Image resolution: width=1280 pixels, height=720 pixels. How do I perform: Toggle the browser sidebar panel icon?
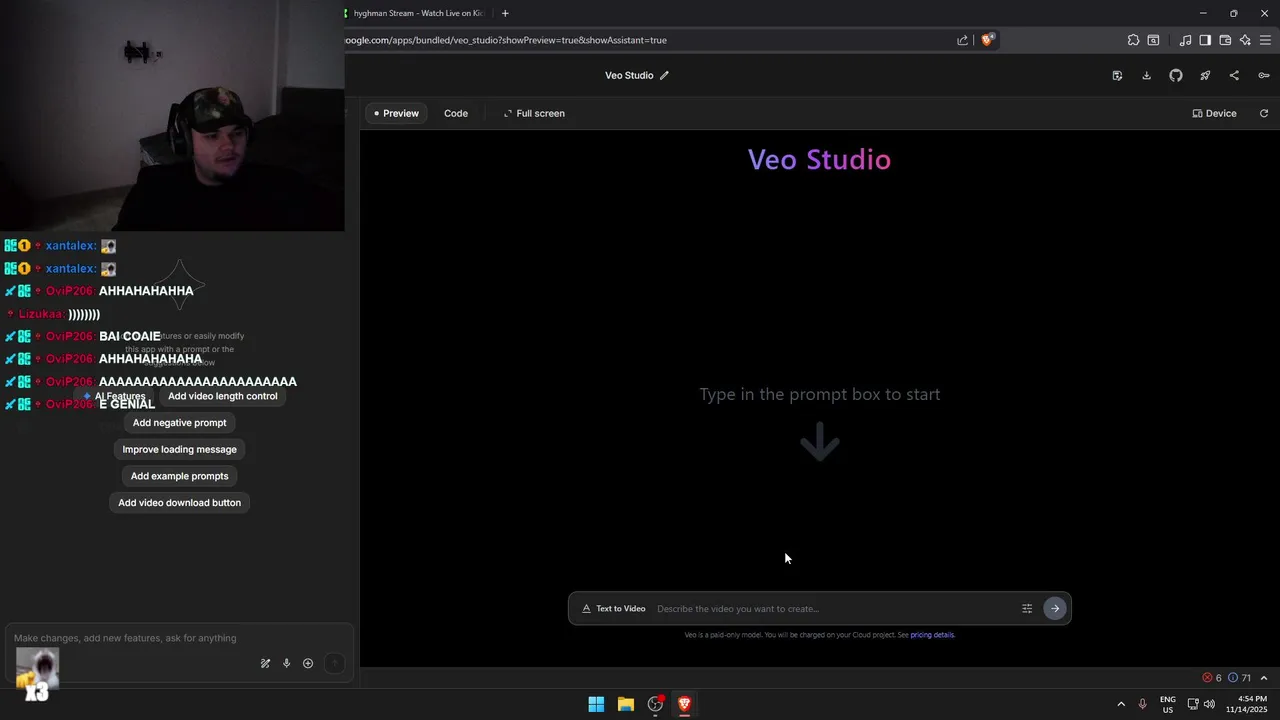point(1205,40)
